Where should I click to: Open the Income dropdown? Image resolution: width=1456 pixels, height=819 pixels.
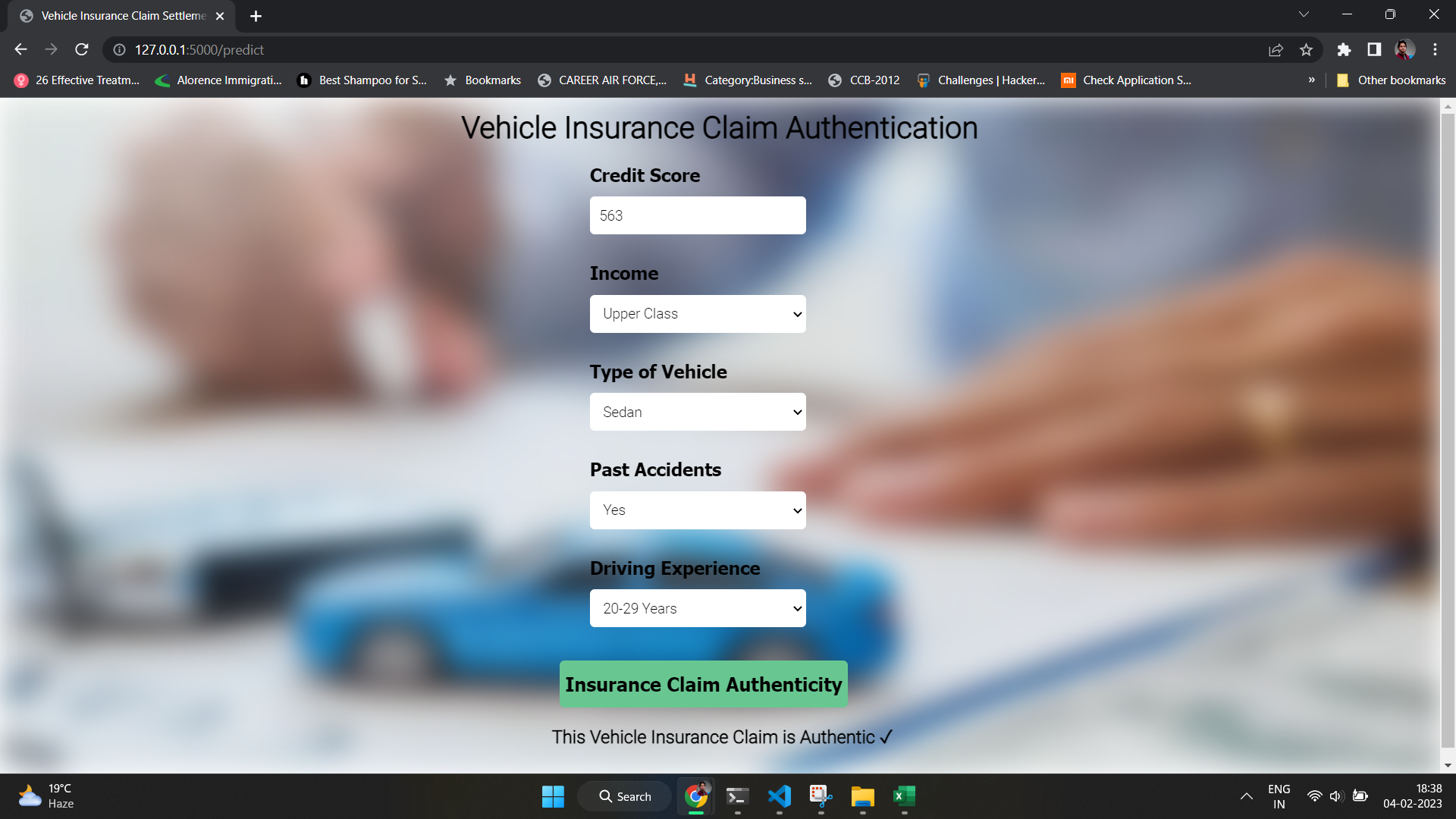tap(697, 313)
